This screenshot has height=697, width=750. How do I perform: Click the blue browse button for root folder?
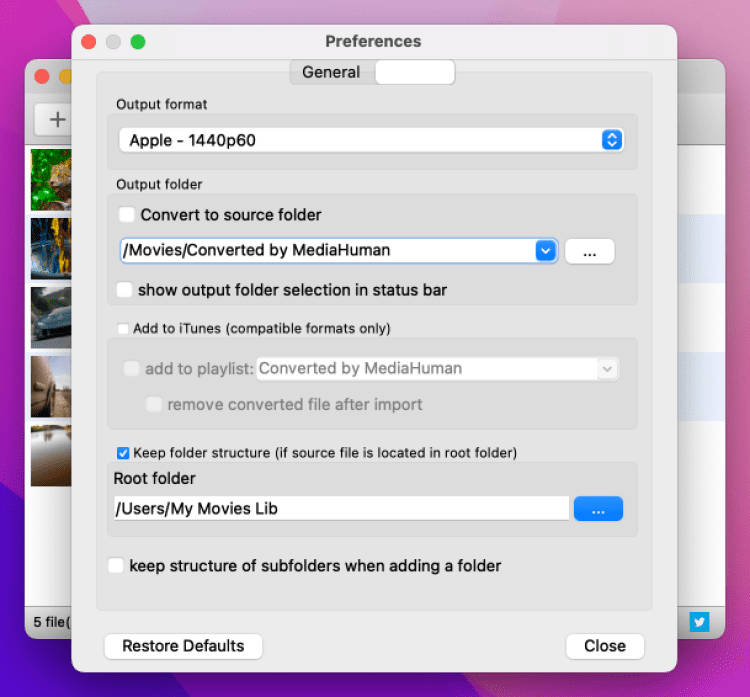tap(598, 509)
